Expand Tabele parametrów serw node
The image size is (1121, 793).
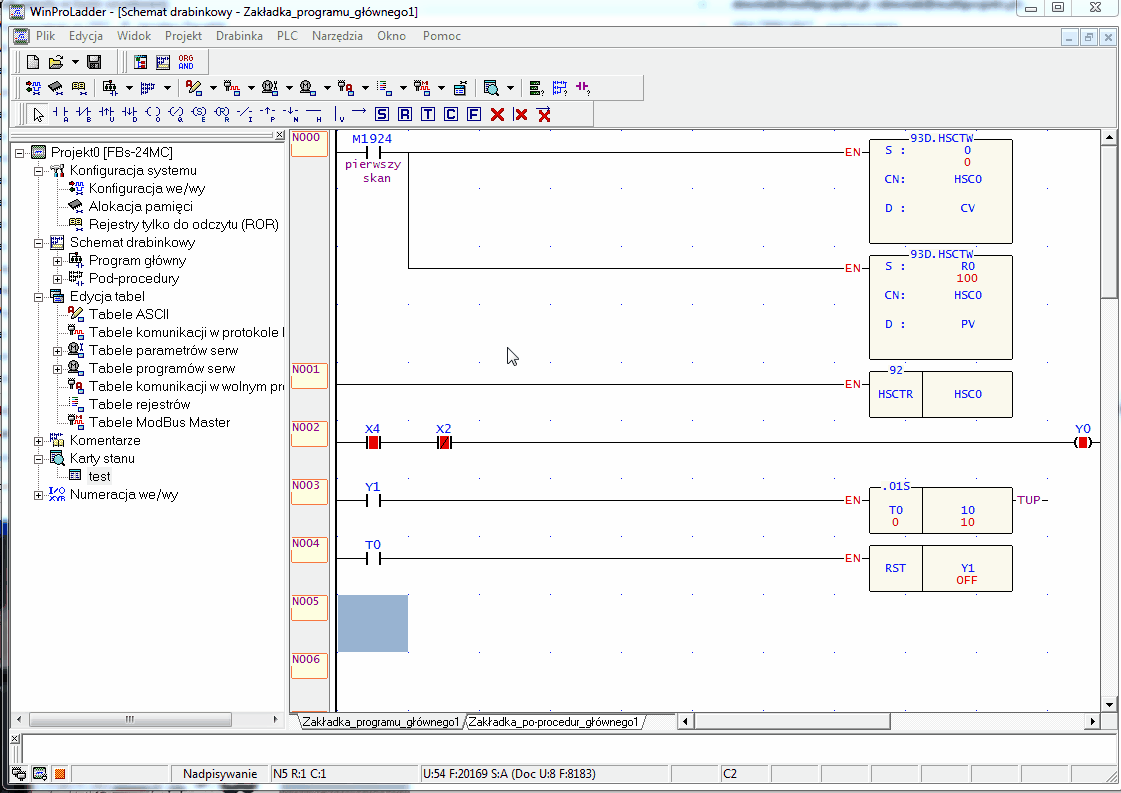pos(57,351)
